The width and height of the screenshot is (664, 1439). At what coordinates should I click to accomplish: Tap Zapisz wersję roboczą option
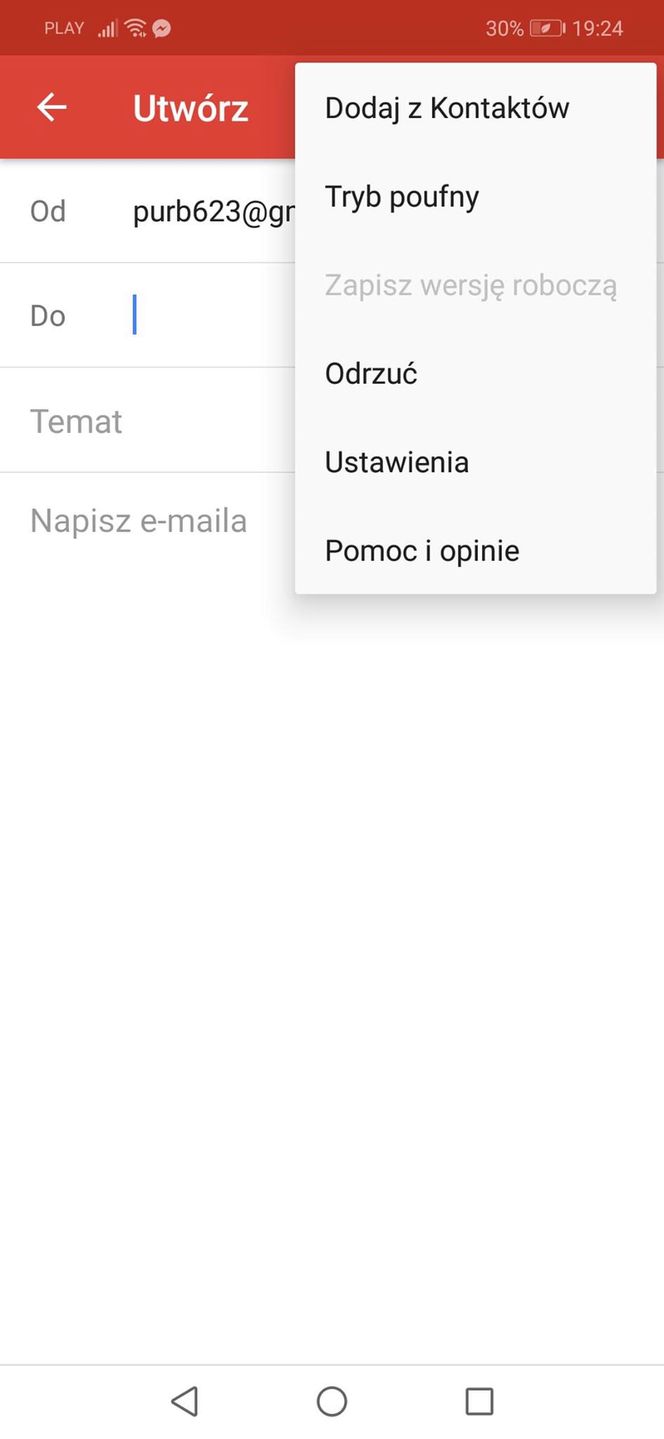click(470, 285)
